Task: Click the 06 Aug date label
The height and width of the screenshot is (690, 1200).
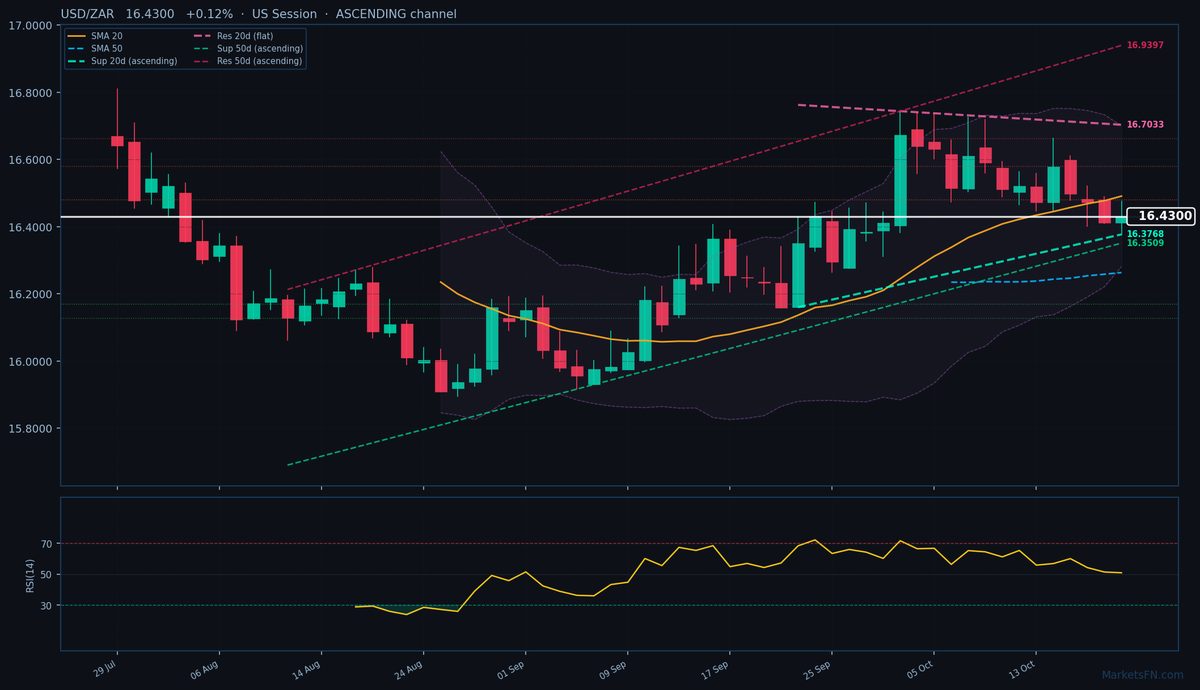Action: pos(205,668)
